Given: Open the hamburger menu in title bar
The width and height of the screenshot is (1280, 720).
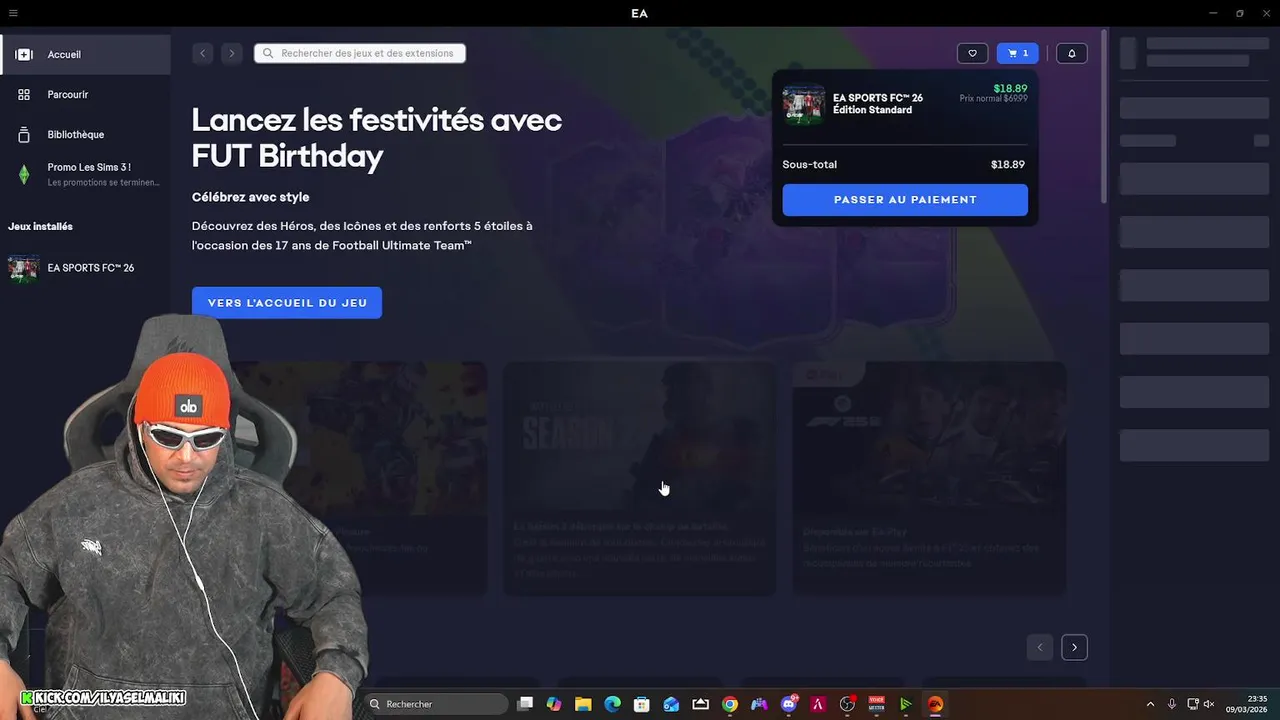Looking at the screenshot, I should click(x=13, y=13).
